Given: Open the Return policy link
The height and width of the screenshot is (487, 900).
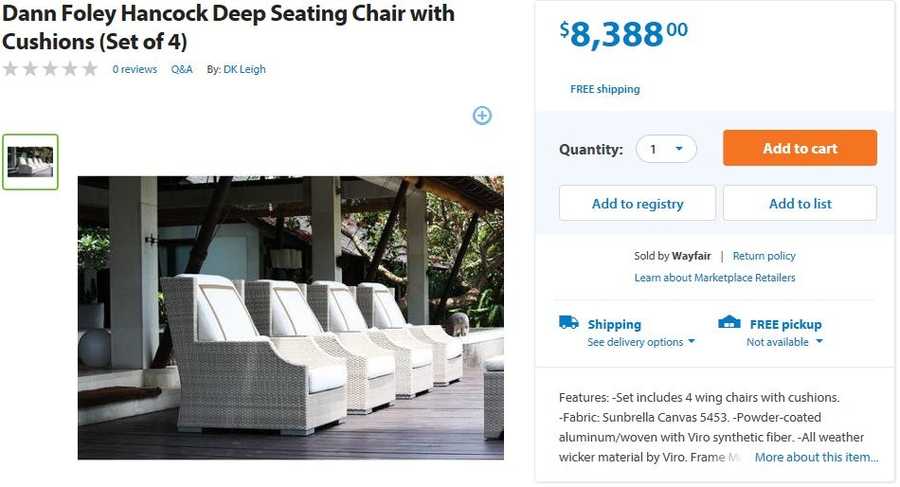Looking at the screenshot, I should point(764,256).
